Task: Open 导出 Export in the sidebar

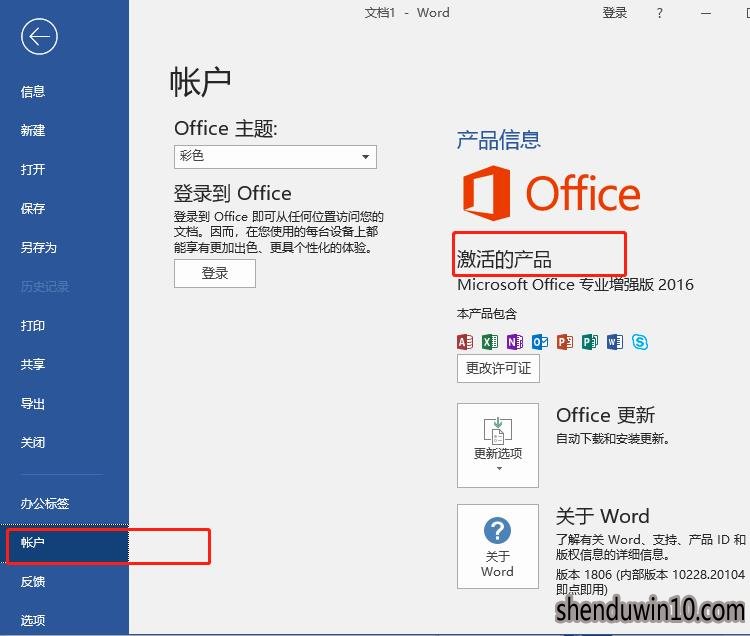Action: pyautogui.click(x=33, y=404)
